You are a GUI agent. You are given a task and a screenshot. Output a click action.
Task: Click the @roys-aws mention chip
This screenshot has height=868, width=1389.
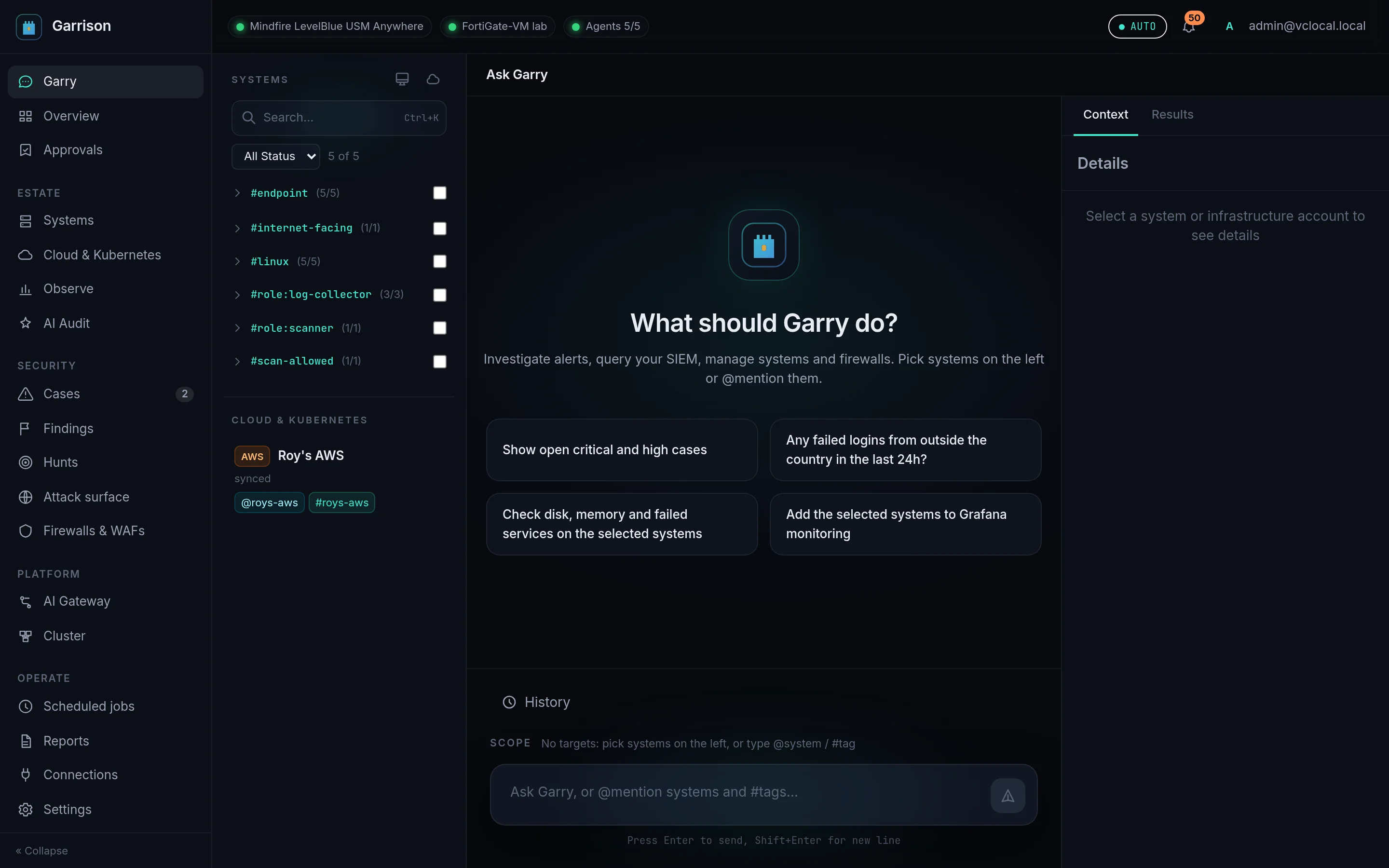coord(269,502)
